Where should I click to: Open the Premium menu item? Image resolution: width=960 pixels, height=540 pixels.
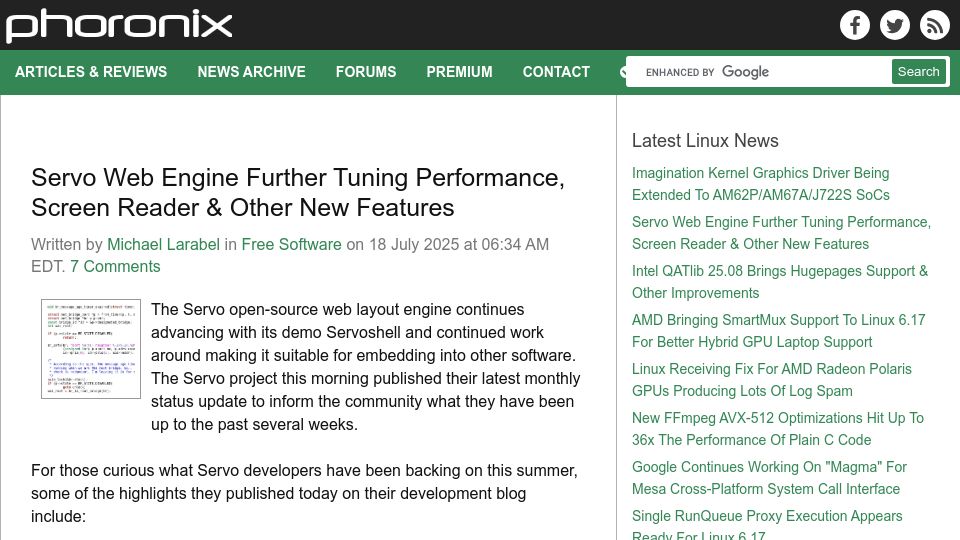click(x=459, y=72)
